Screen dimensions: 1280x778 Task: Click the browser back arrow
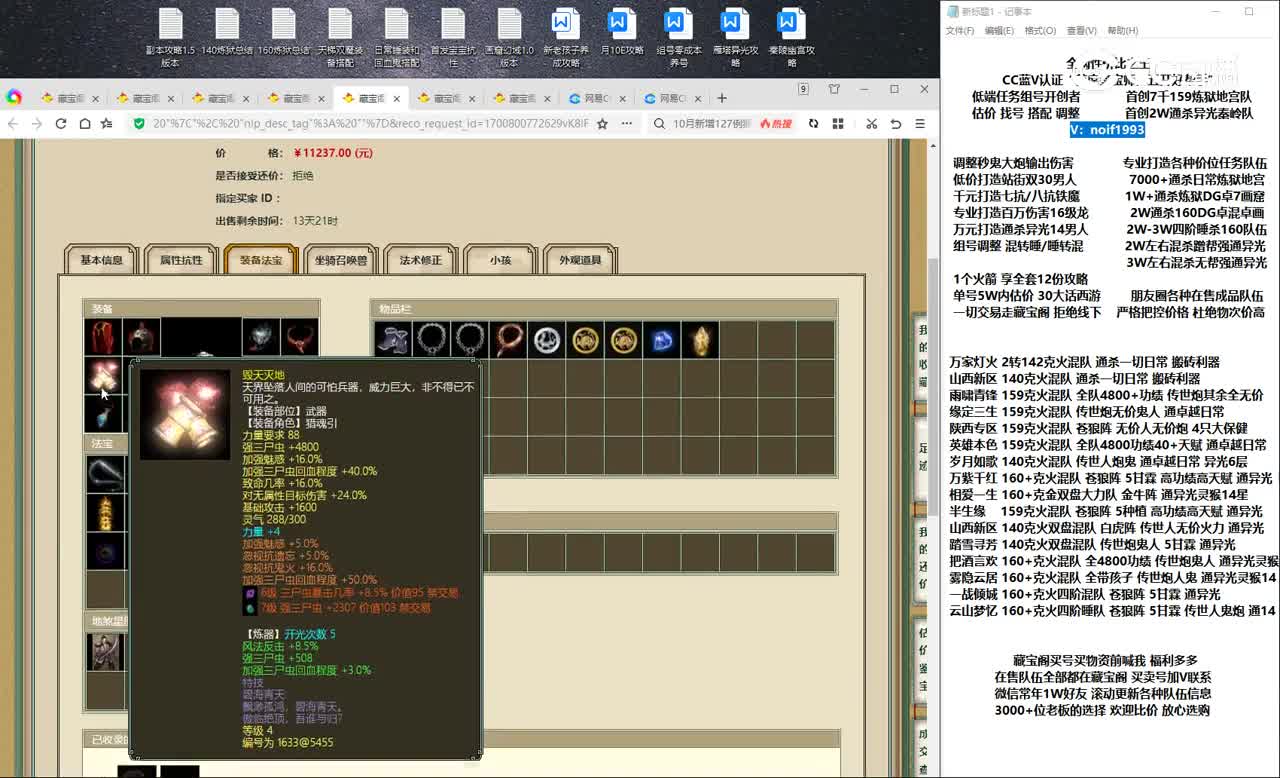coord(13,123)
